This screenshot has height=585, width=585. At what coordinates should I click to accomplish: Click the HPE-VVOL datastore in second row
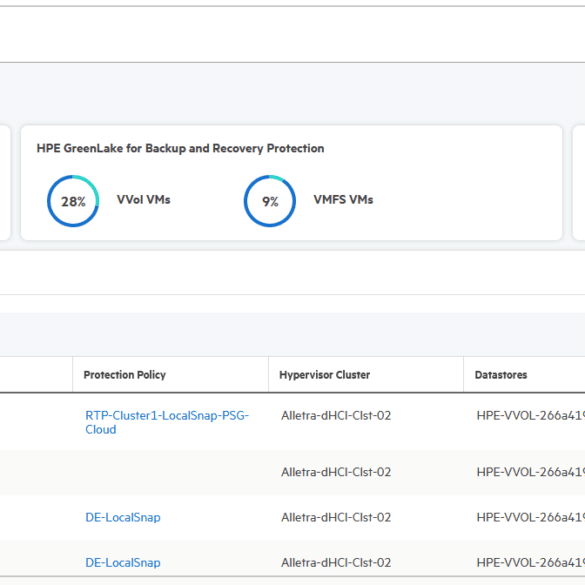click(531, 472)
